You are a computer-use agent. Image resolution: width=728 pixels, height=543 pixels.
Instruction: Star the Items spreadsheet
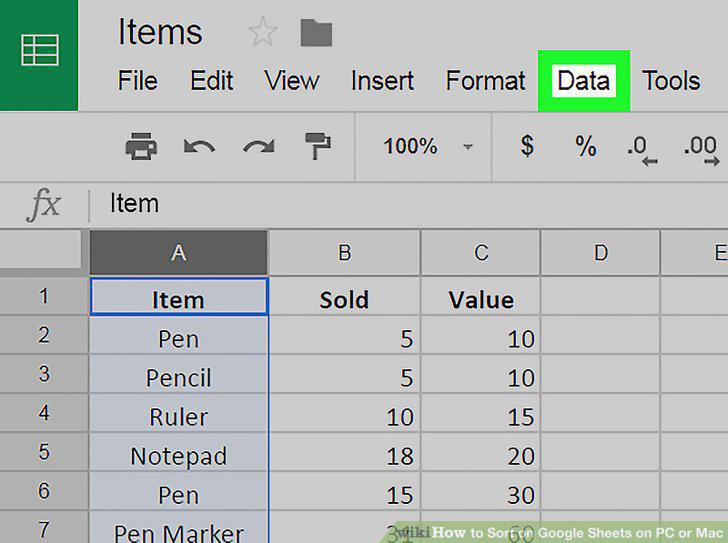[263, 32]
